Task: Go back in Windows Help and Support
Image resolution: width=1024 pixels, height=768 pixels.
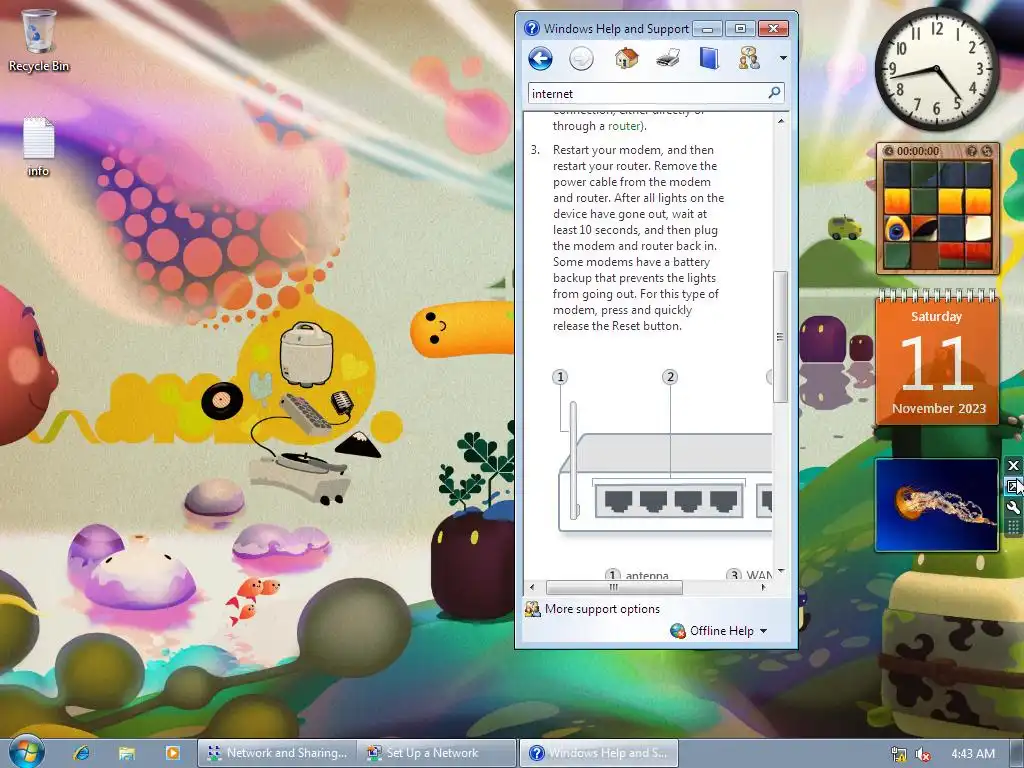Action: pyautogui.click(x=540, y=59)
